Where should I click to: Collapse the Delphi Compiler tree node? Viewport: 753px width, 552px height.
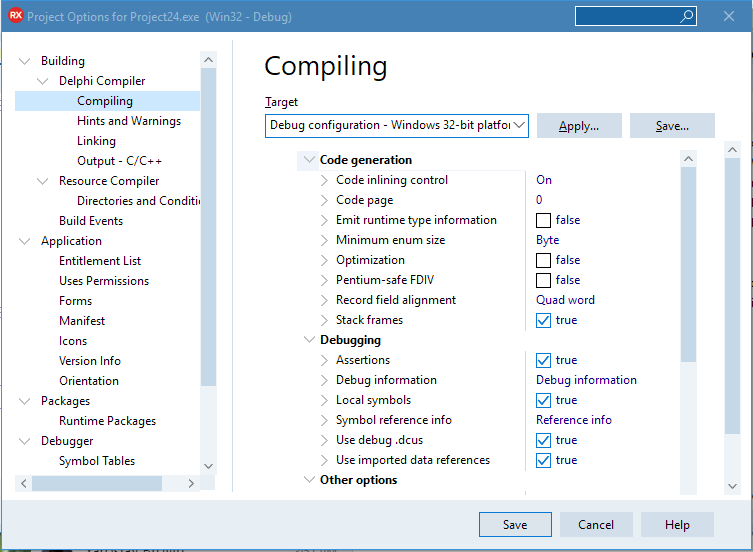pos(43,81)
